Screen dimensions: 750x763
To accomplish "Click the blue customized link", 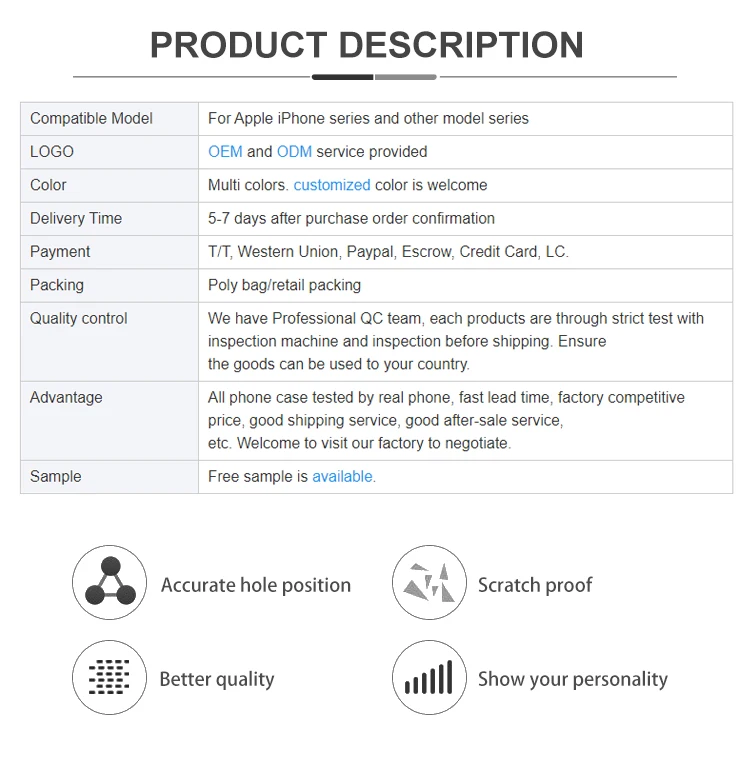I will point(332,185).
